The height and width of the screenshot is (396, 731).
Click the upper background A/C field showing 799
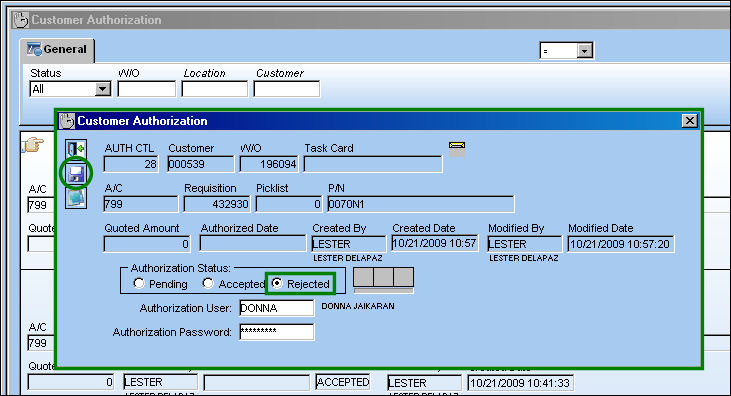tap(41, 205)
